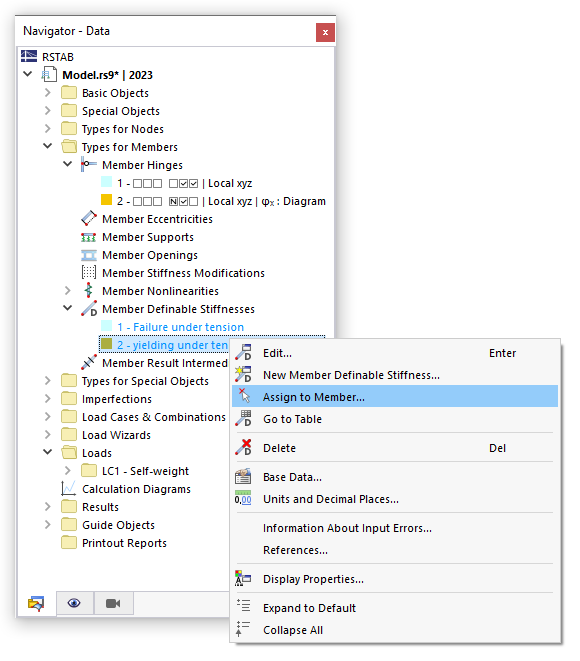Expand the Special Objects folder
The height and width of the screenshot is (661, 580).
[x=48, y=110]
